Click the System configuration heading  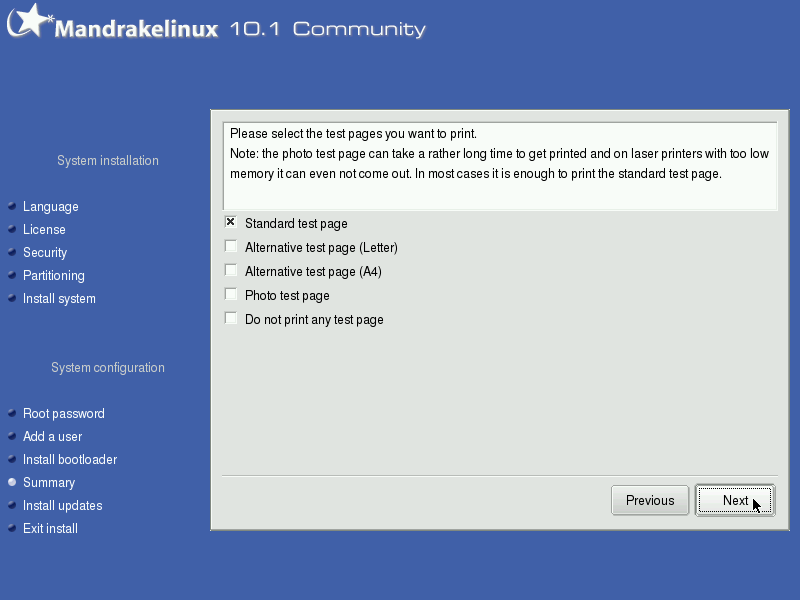[x=108, y=368]
